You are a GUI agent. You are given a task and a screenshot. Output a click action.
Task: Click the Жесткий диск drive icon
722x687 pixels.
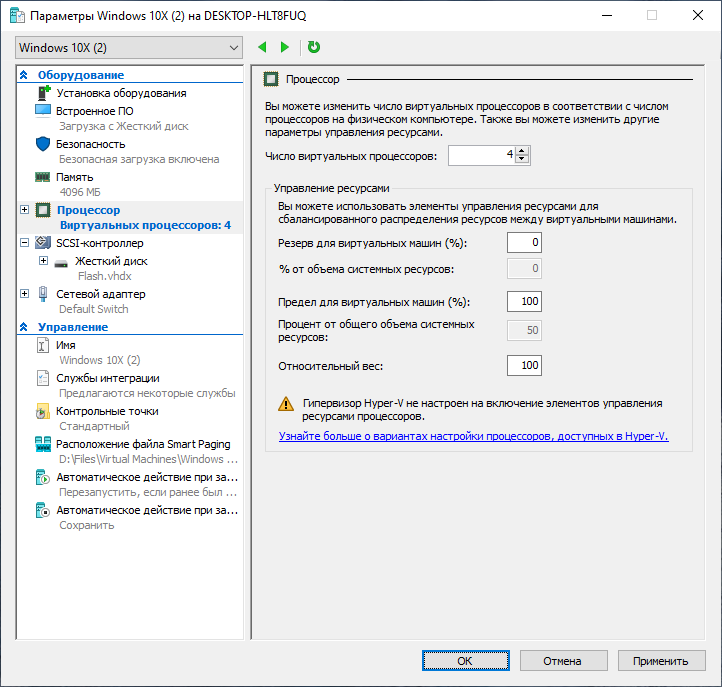[x=61, y=263]
